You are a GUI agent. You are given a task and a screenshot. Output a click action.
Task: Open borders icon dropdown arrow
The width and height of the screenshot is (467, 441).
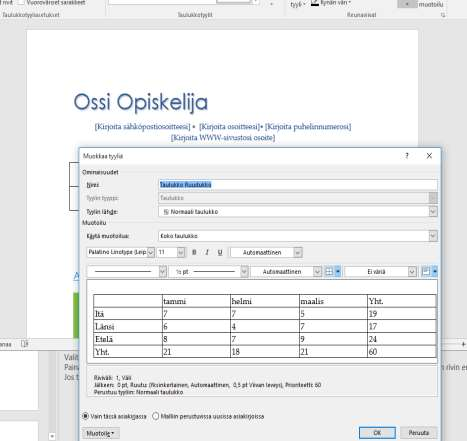coord(338,272)
